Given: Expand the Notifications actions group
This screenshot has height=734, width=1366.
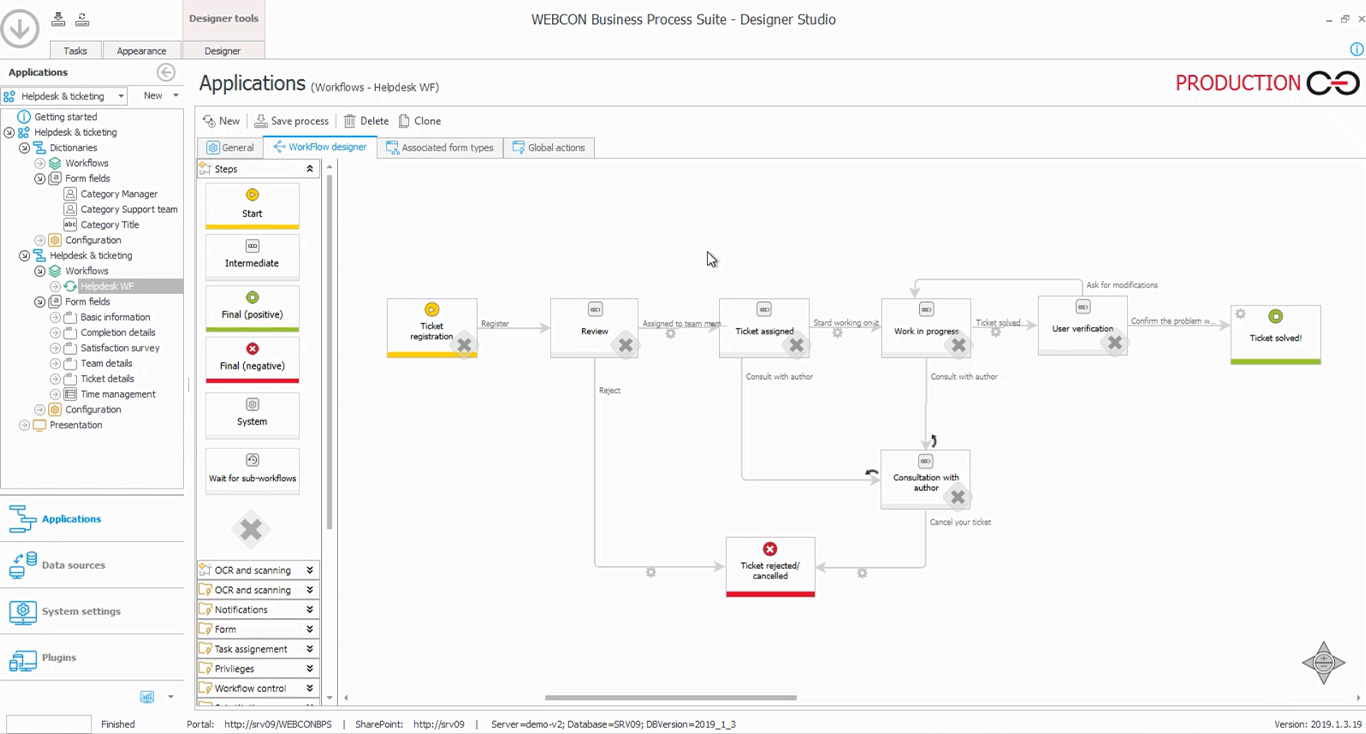Looking at the screenshot, I should click(x=309, y=610).
